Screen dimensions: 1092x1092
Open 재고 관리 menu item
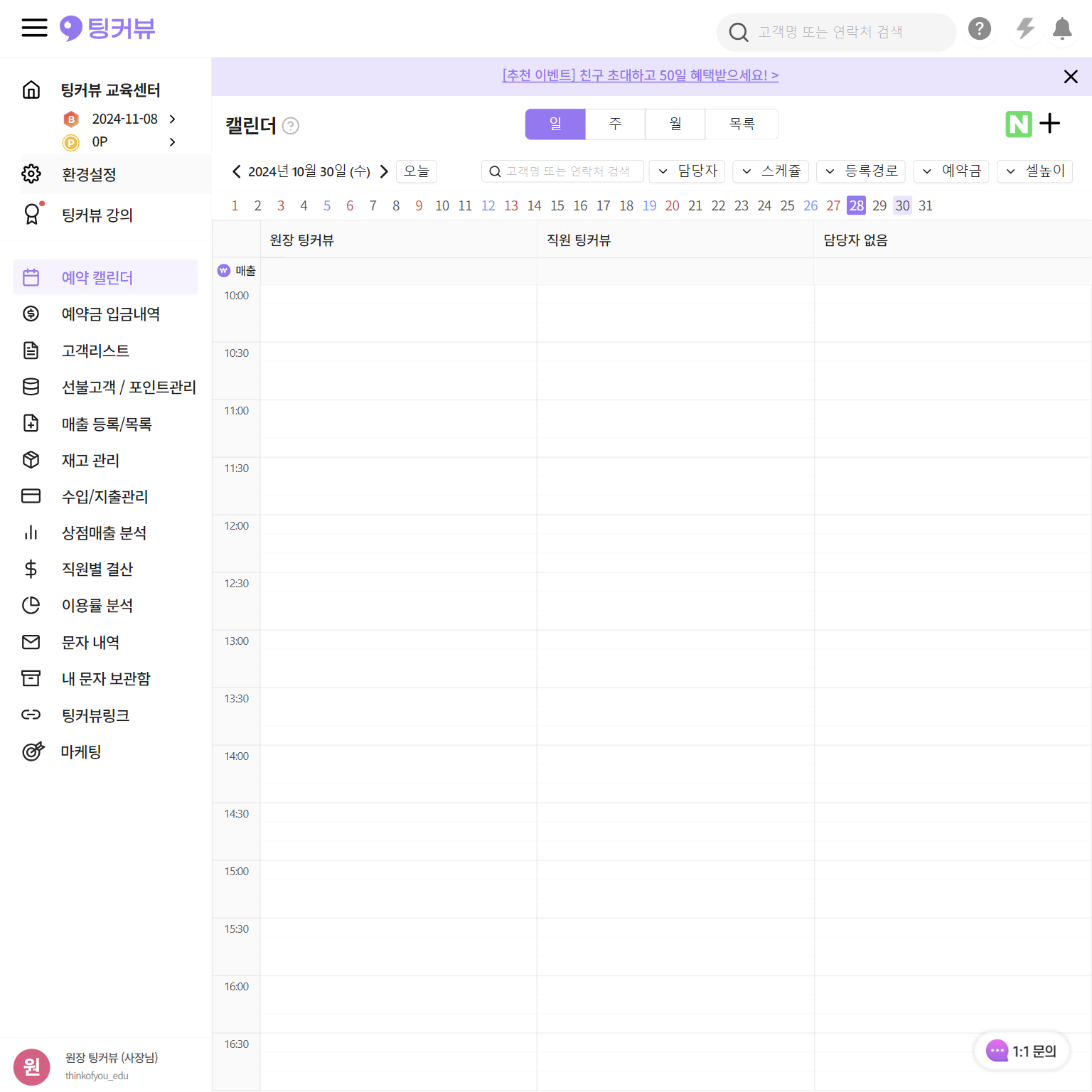(x=105, y=459)
